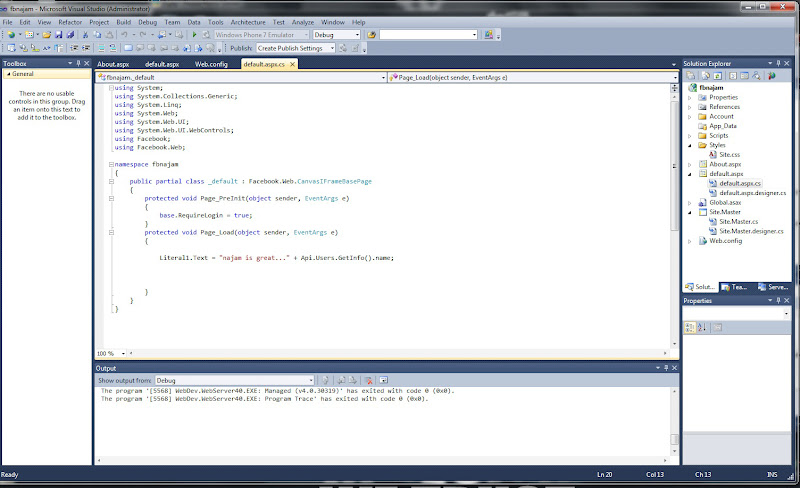The width and height of the screenshot is (800, 488).
Task: Click the Cut scissors icon
Action: [86, 35]
